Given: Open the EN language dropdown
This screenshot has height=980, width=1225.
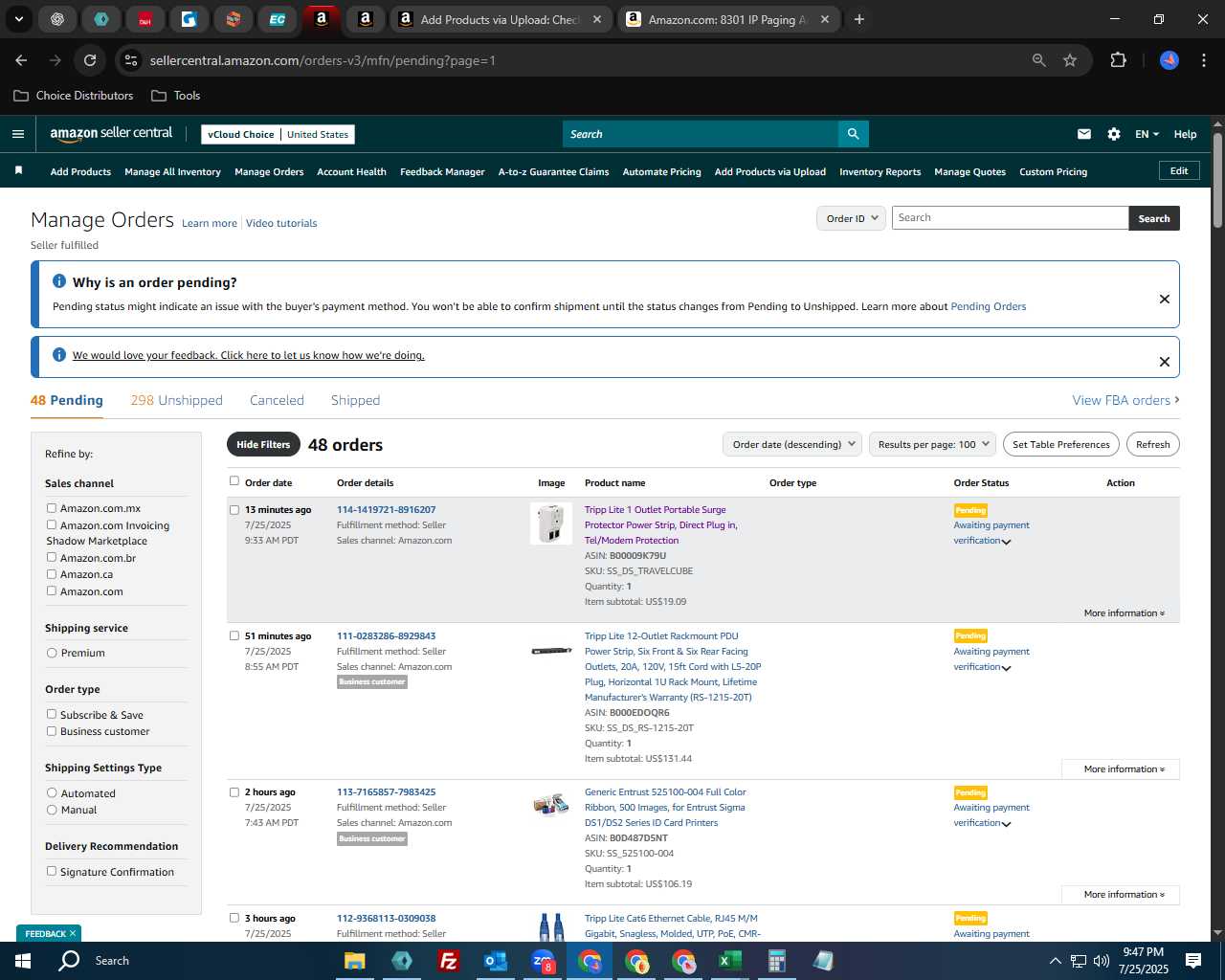Looking at the screenshot, I should (1147, 134).
